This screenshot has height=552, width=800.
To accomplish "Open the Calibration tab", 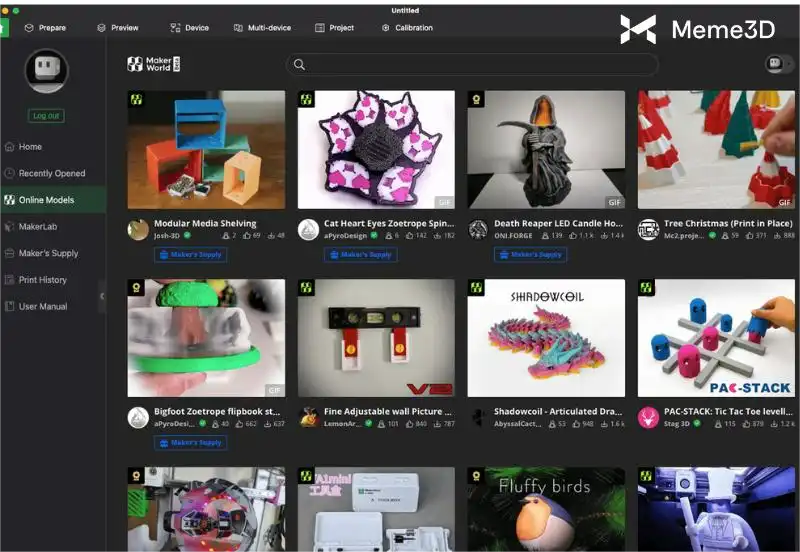I will (407, 28).
